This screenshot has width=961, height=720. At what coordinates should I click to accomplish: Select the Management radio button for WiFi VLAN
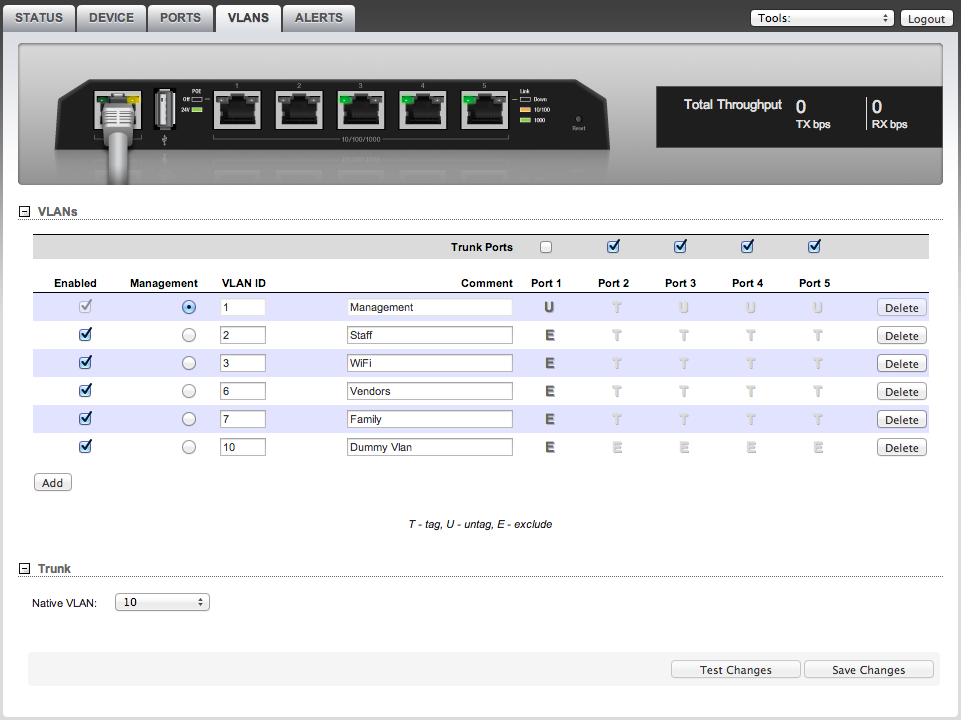pyautogui.click(x=189, y=363)
